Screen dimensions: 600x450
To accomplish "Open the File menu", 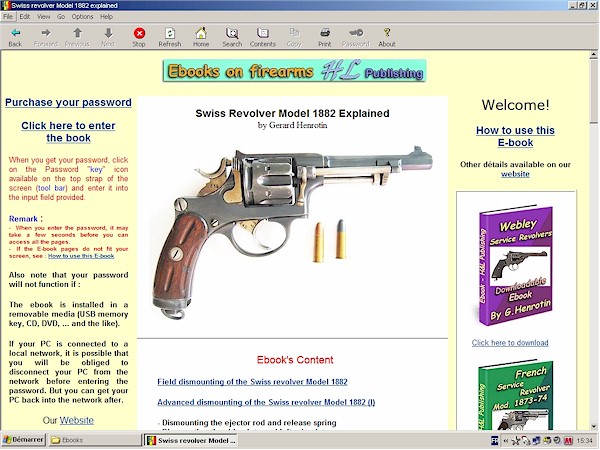I will click(x=8, y=16).
